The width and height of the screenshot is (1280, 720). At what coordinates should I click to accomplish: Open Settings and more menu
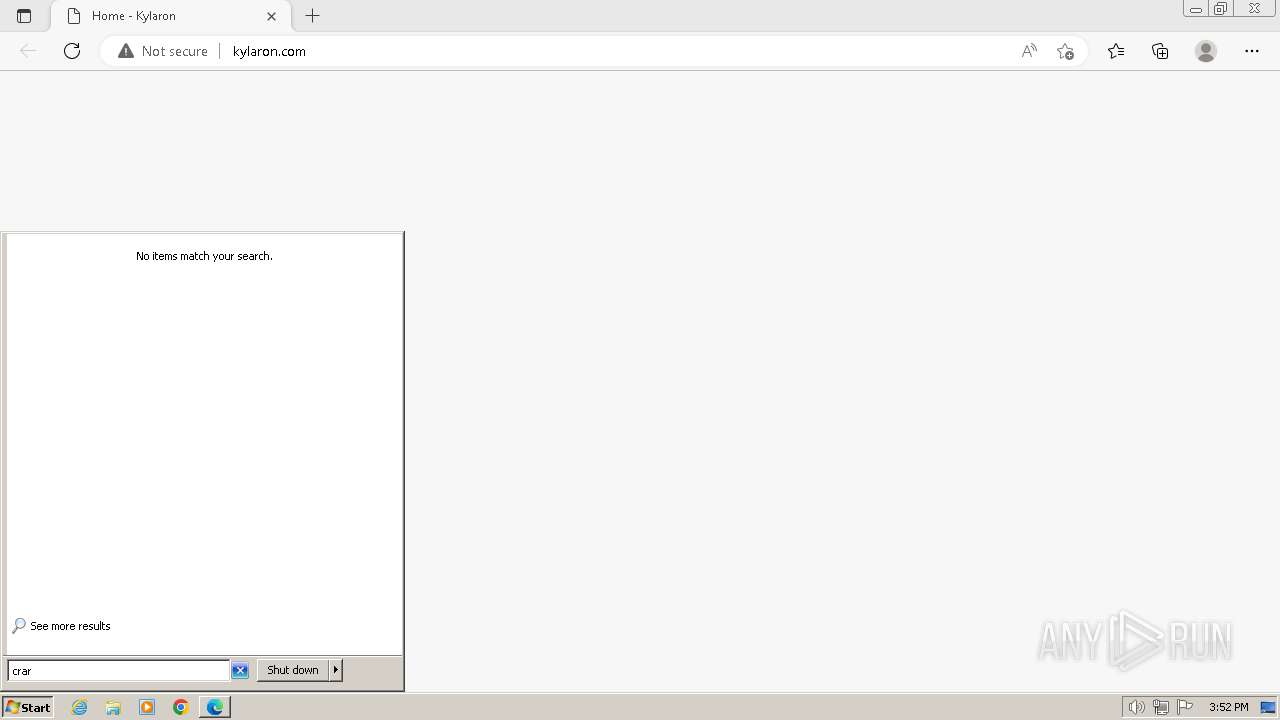coord(1252,51)
